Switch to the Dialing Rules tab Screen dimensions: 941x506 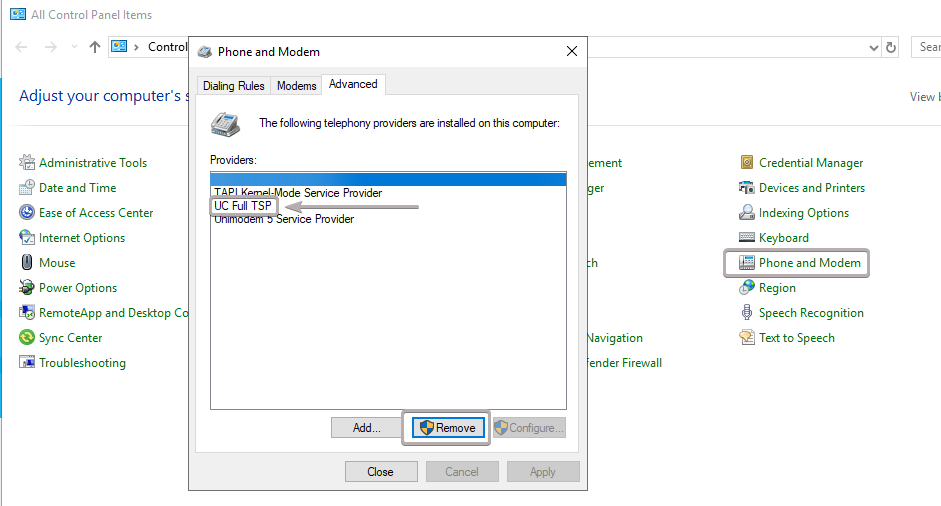coord(233,86)
